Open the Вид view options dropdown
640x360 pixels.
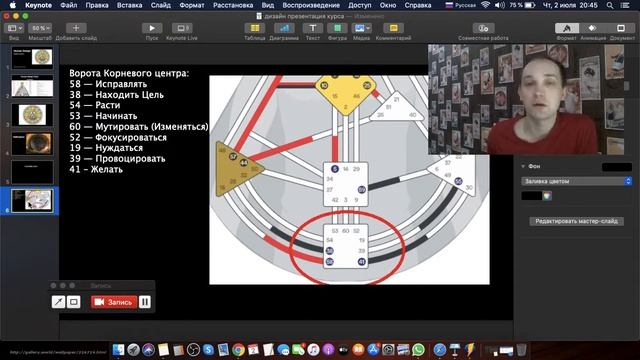[x=15, y=28]
